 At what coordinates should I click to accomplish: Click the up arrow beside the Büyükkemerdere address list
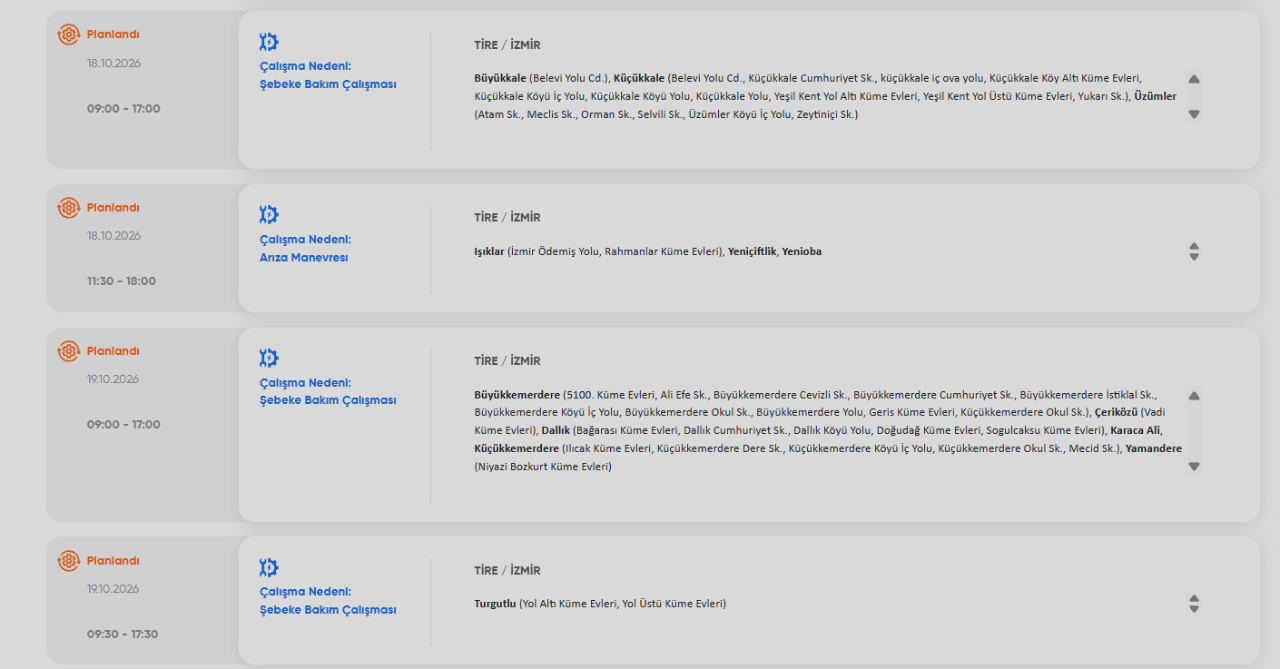(x=1194, y=396)
